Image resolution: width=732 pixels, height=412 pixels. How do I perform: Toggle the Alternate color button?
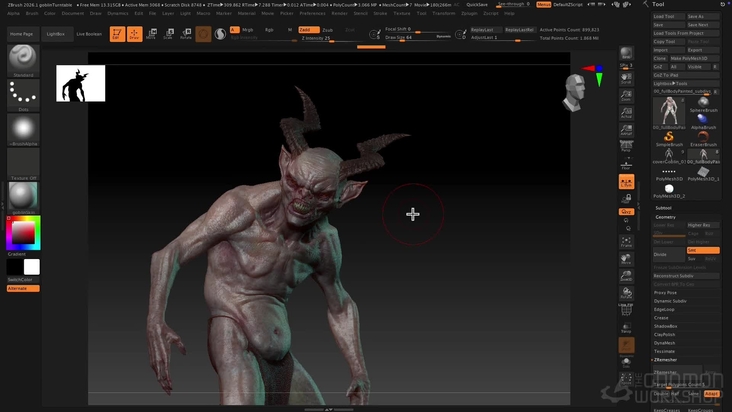pos(23,288)
